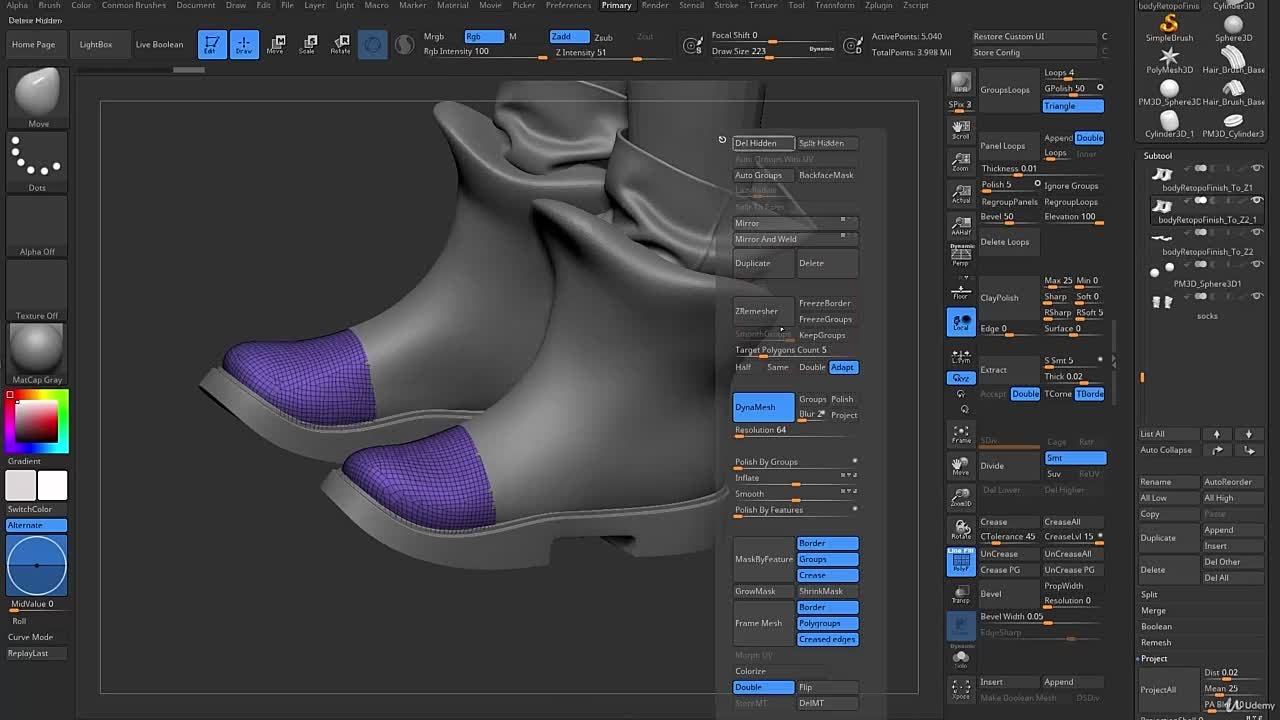
Task: Open the Render menu
Action: [655, 5]
